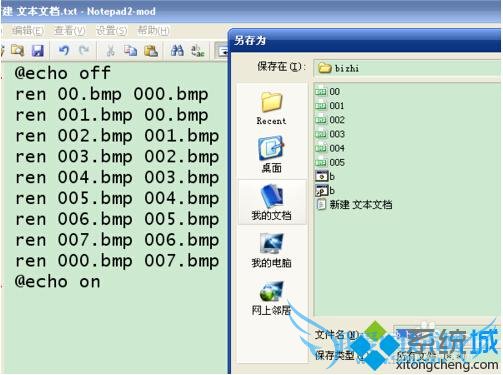503x375 pixels.
Task: Open the 查看(V) menu
Action: [x=69, y=31]
